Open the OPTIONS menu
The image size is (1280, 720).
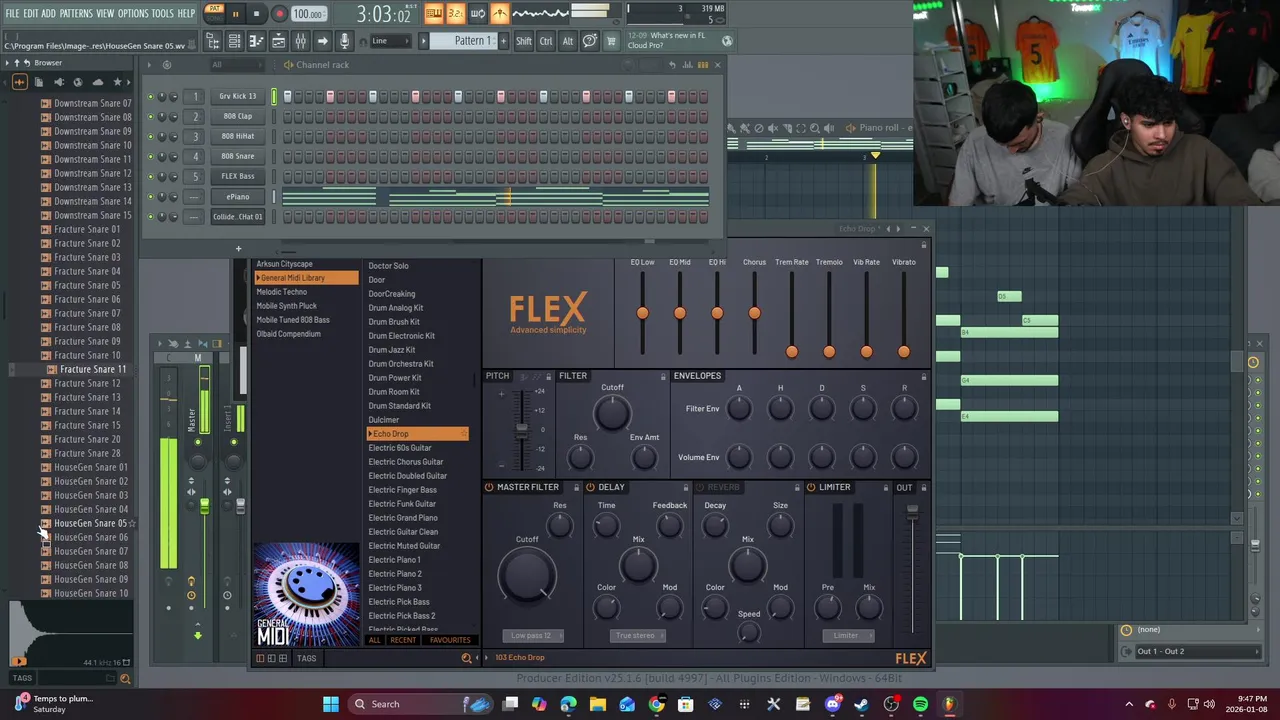(x=133, y=13)
